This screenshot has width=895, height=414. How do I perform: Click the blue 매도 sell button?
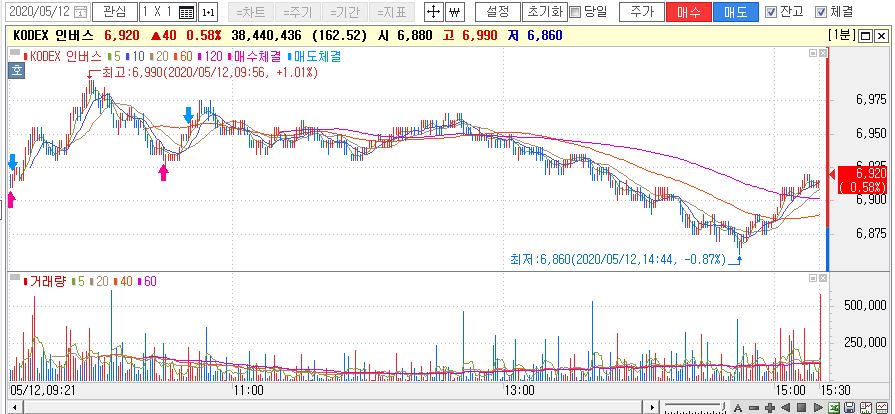[736, 11]
